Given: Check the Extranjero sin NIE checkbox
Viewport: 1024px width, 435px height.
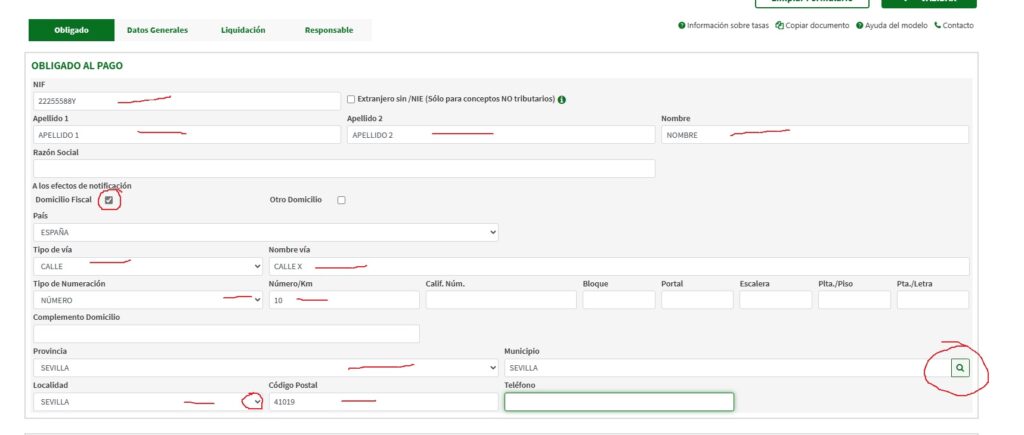Looking at the screenshot, I should point(350,100).
